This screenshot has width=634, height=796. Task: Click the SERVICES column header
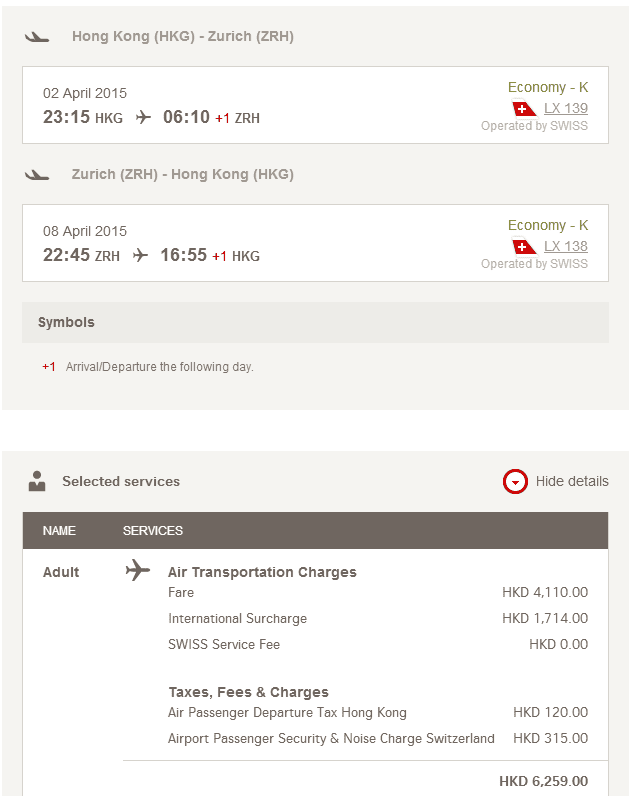tap(153, 531)
